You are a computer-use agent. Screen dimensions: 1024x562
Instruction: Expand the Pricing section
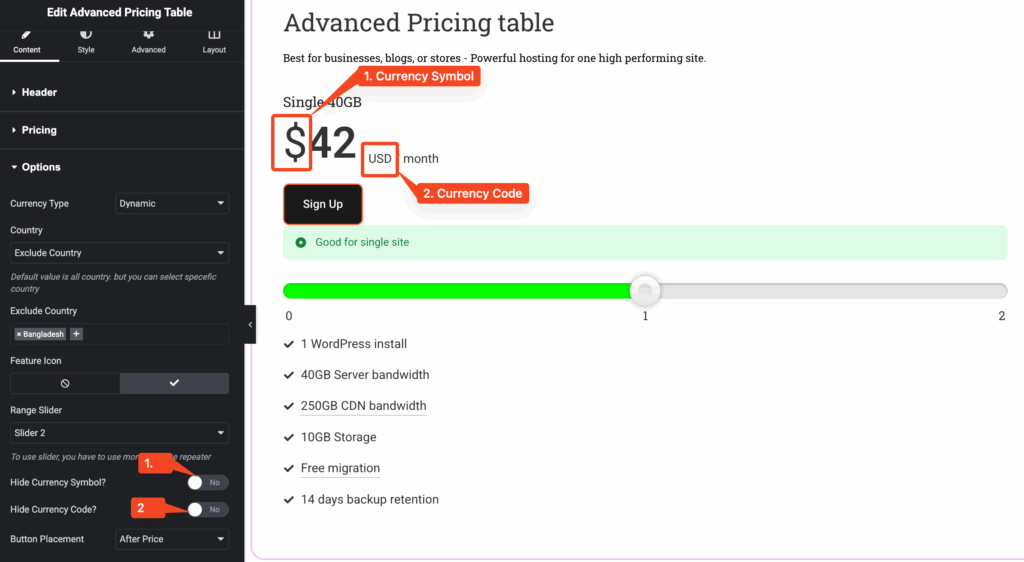click(39, 130)
